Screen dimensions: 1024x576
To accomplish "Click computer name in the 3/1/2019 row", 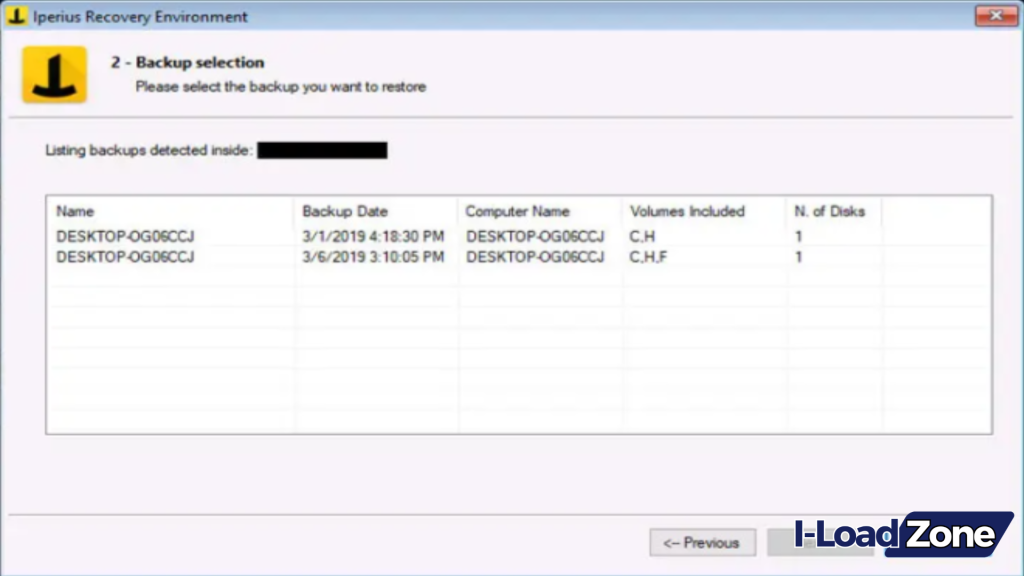I will (535, 236).
